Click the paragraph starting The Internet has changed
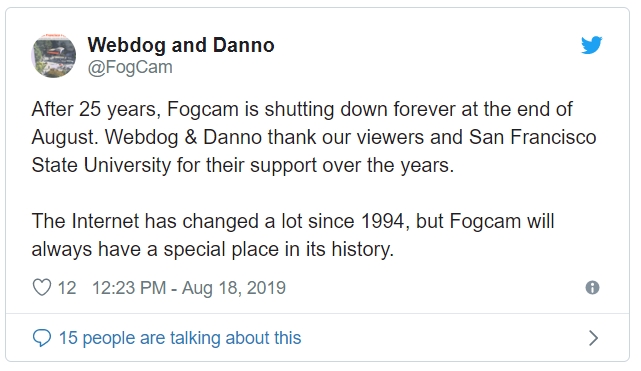Image resolution: width=641 pixels, height=371 pixels. click(x=293, y=235)
